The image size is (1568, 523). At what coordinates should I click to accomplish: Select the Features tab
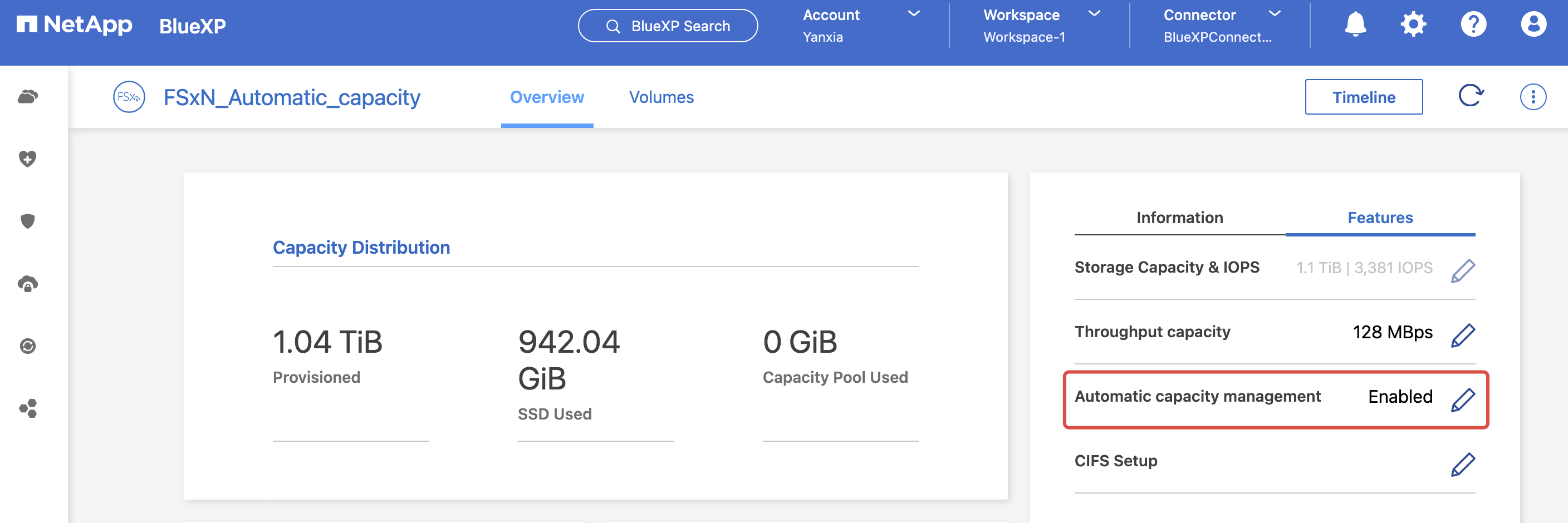(1380, 218)
